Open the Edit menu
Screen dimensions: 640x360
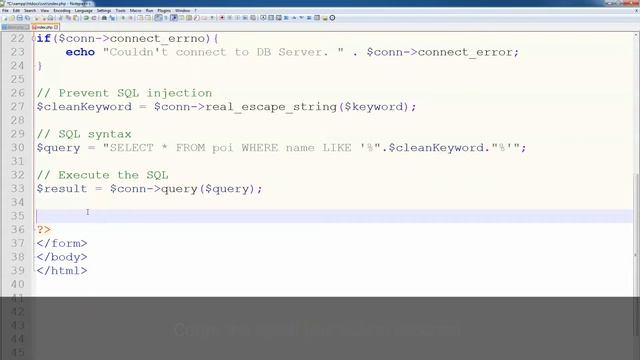click(16, 11)
